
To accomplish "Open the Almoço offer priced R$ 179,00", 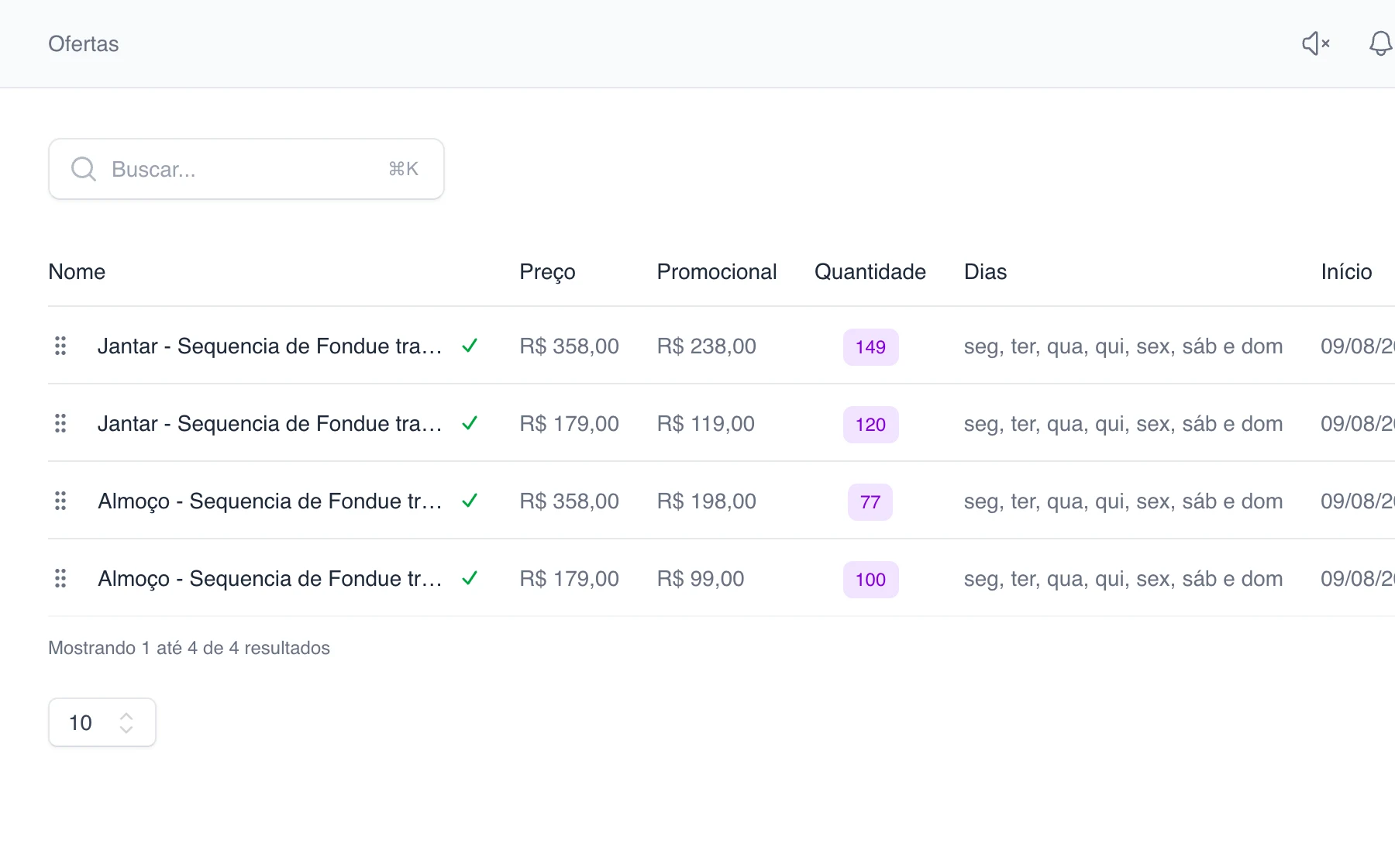I will click(270, 578).
